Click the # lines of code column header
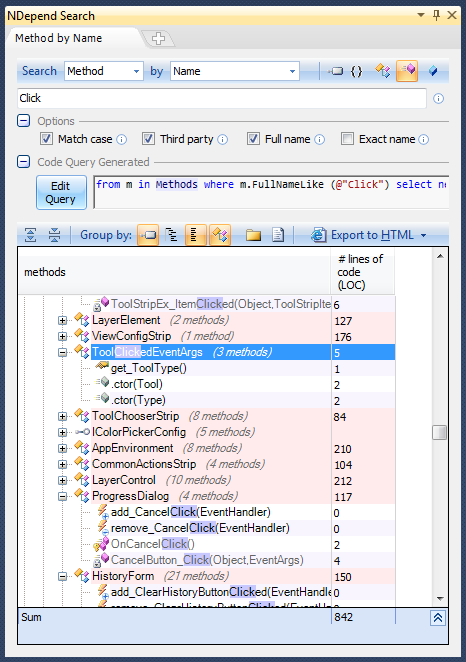The width and height of the screenshot is (466, 662). coord(363,272)
